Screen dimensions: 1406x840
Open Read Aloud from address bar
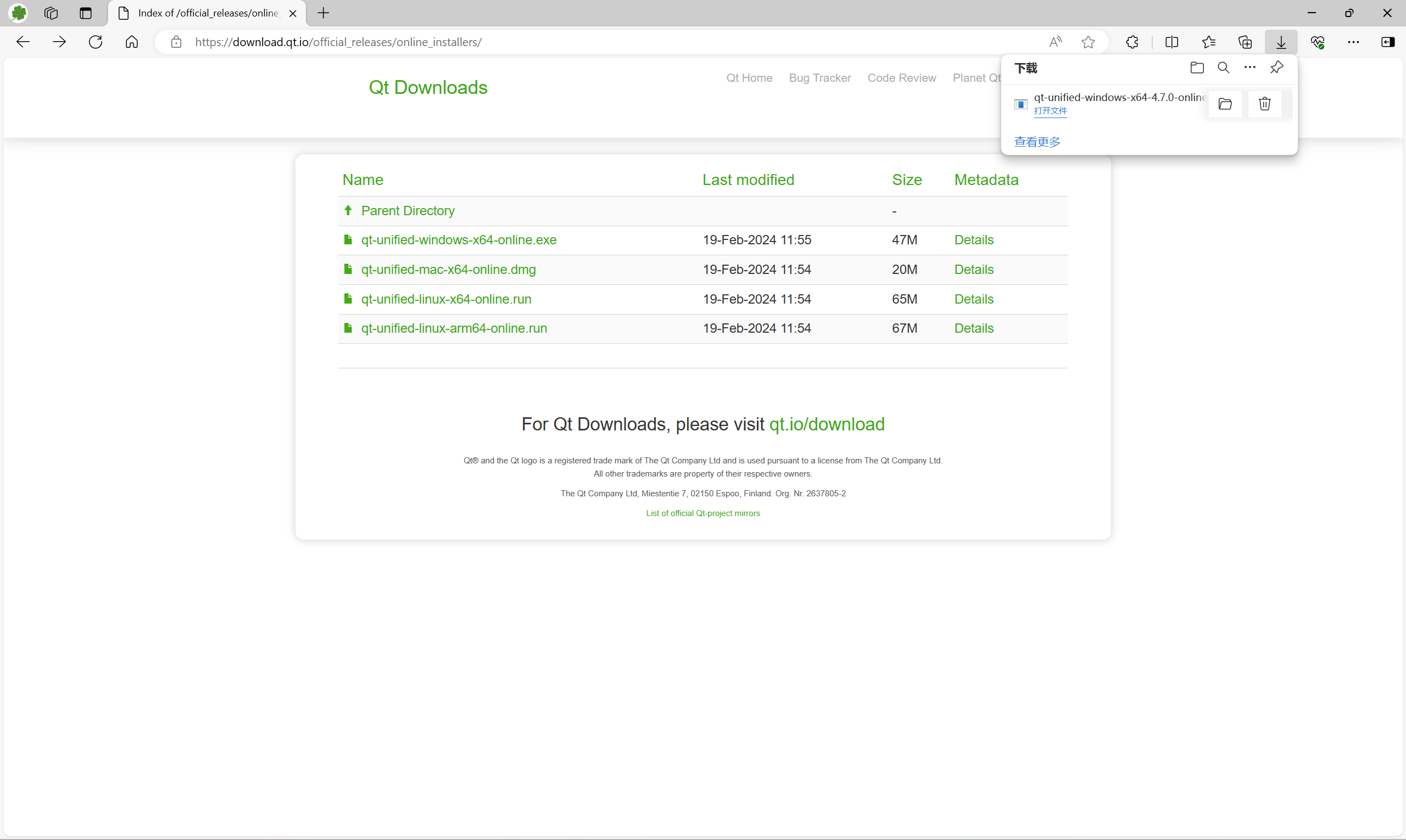[x=1055, y=42]
